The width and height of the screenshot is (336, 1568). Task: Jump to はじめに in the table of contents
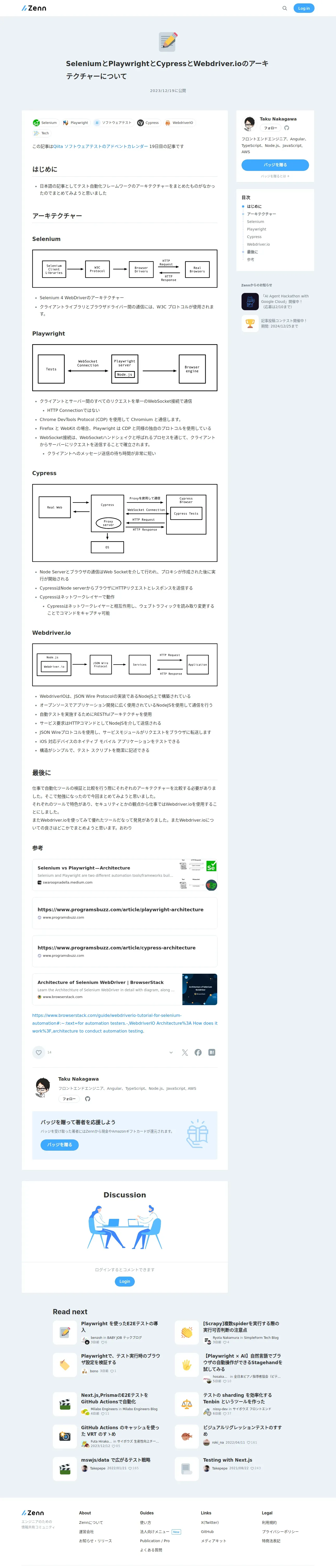[254, 206]
